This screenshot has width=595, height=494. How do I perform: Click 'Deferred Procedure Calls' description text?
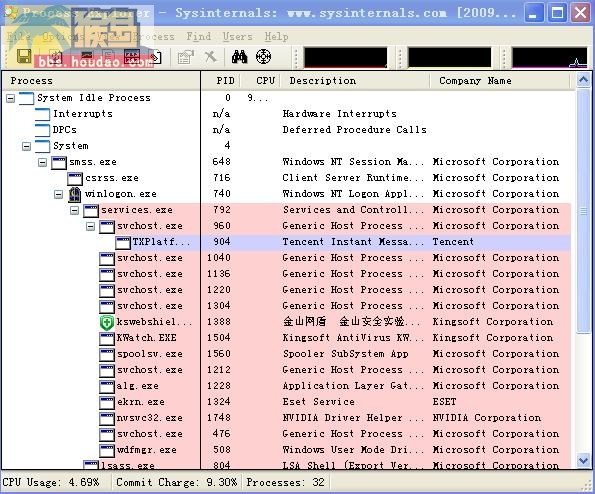pyautogui.click(x=354, y=130)
